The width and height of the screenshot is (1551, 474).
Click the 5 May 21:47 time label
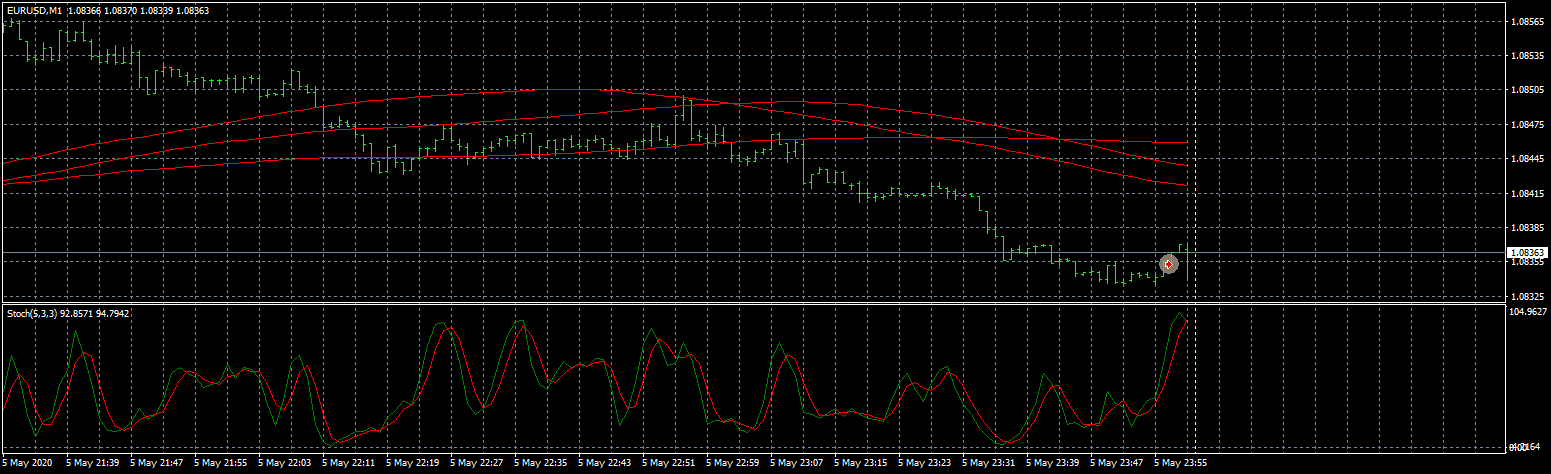point(157,463)
